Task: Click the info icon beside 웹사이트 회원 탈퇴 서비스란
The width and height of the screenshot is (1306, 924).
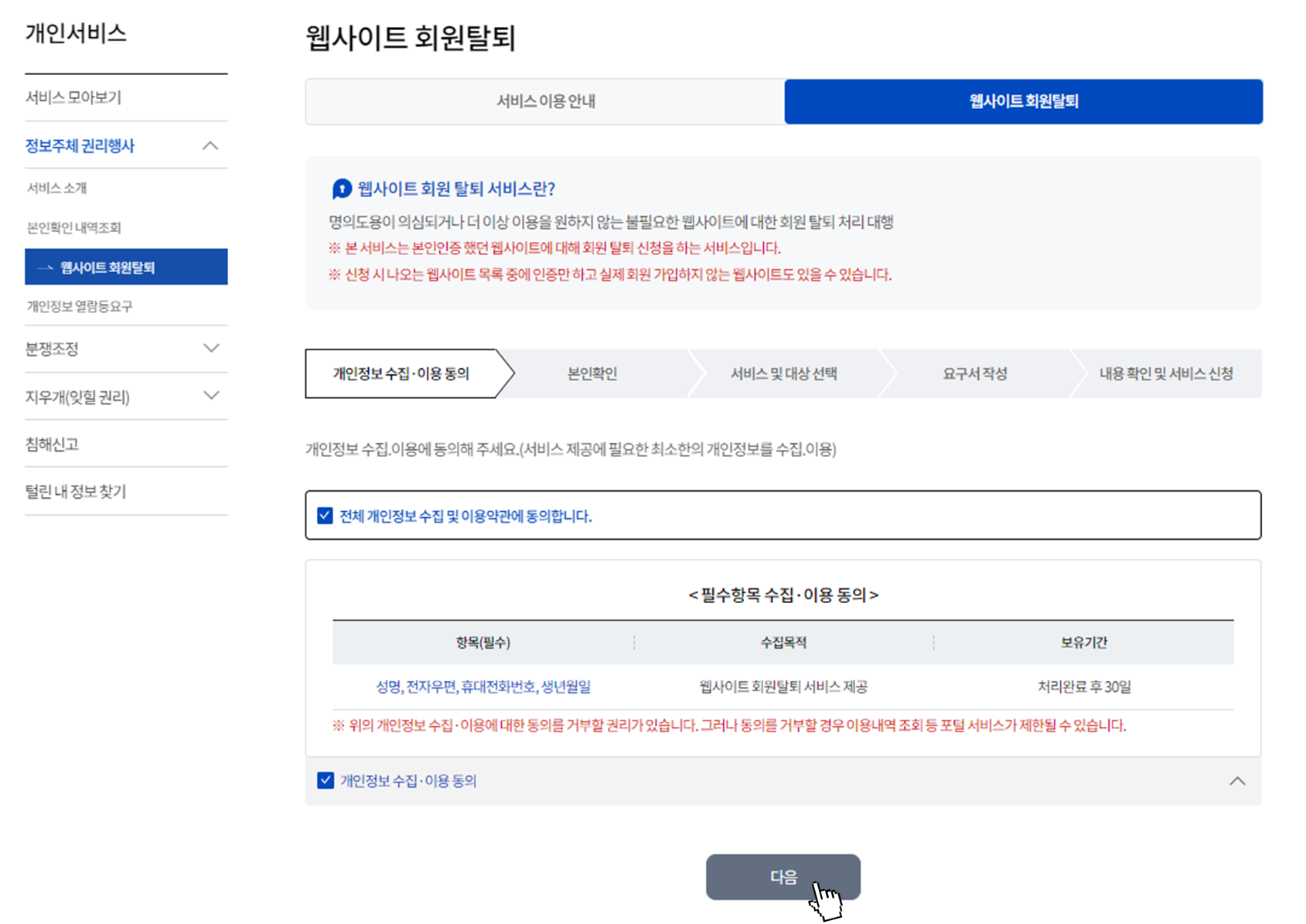Action: click(342, 189)
